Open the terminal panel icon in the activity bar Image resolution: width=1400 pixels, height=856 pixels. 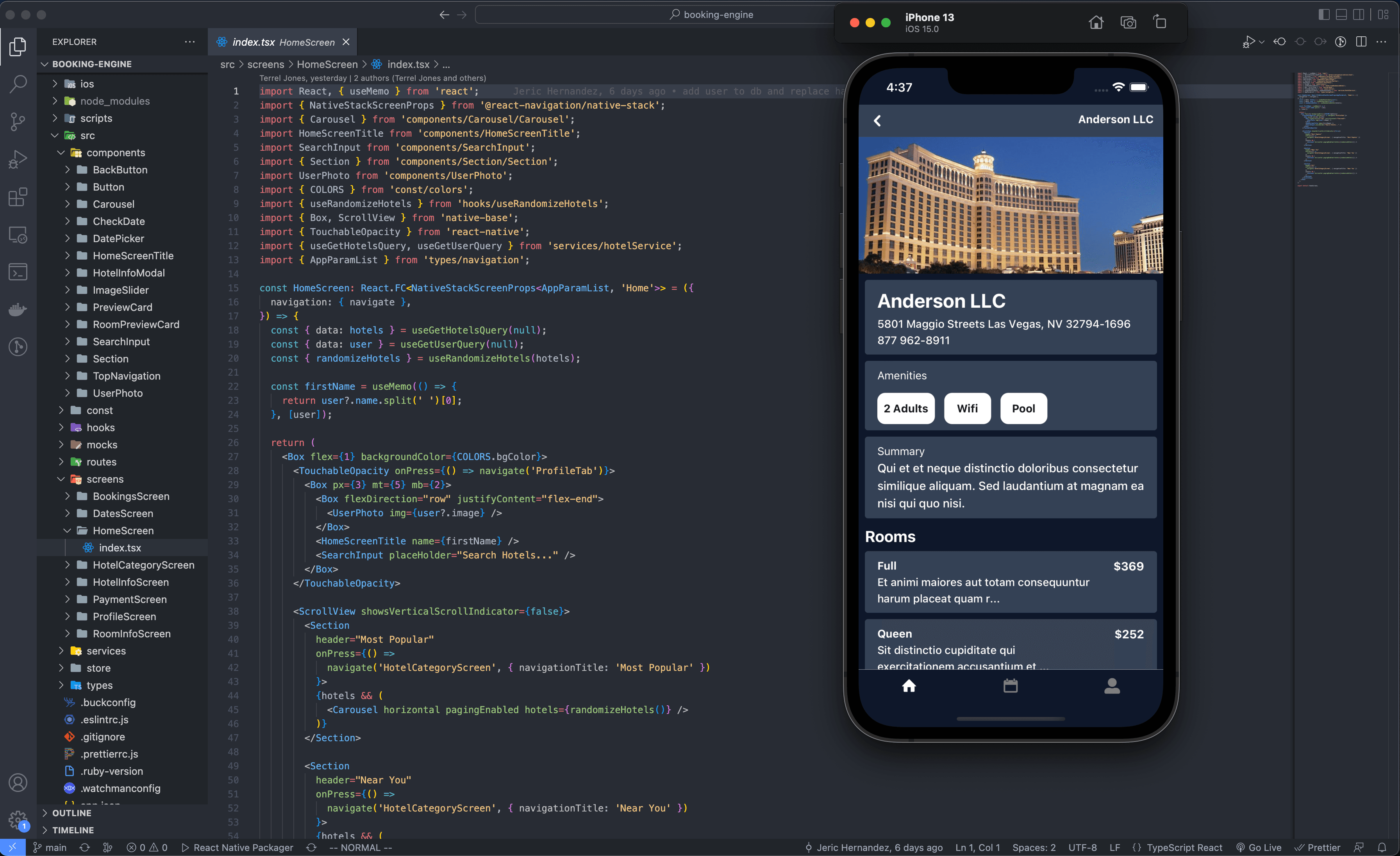point(18,272)
